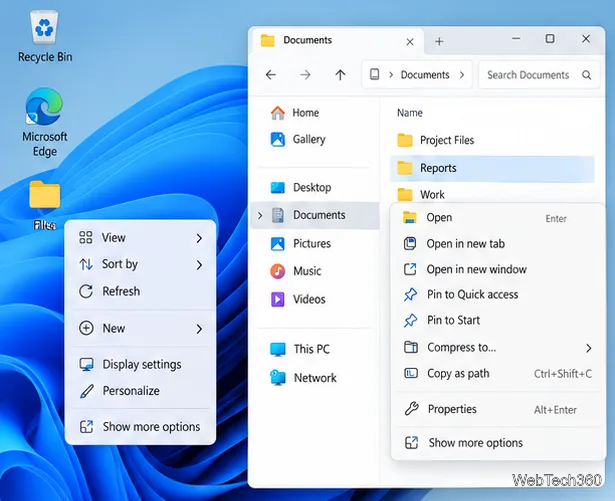The width and height of the screenshot is (615, 501).
Task: Minimize the File Explorer window
Action: coord(516,39)
